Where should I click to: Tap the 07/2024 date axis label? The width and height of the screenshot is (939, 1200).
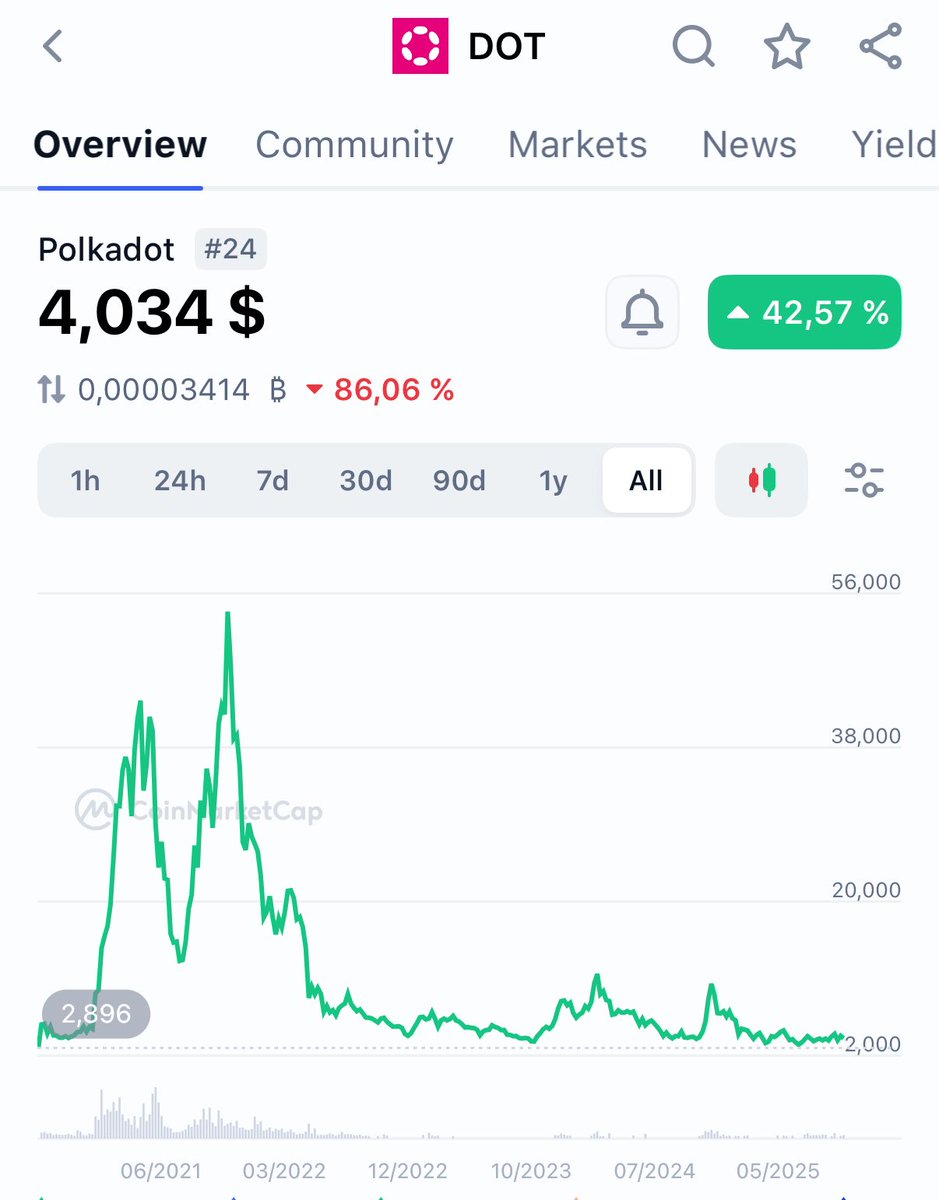(655, 1171)
